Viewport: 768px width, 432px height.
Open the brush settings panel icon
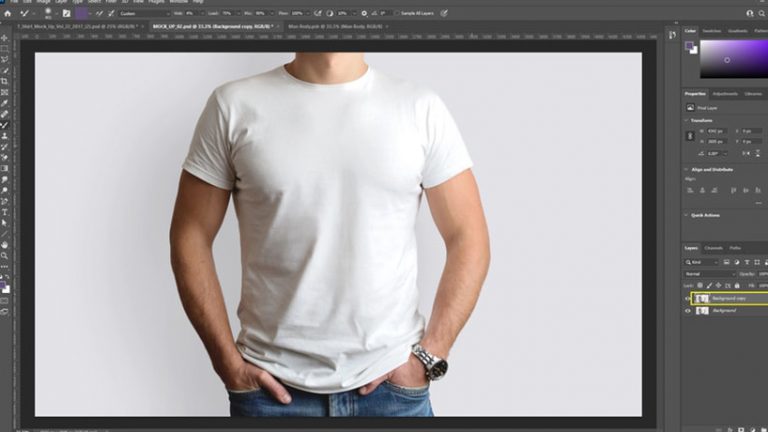pos(66,14)
